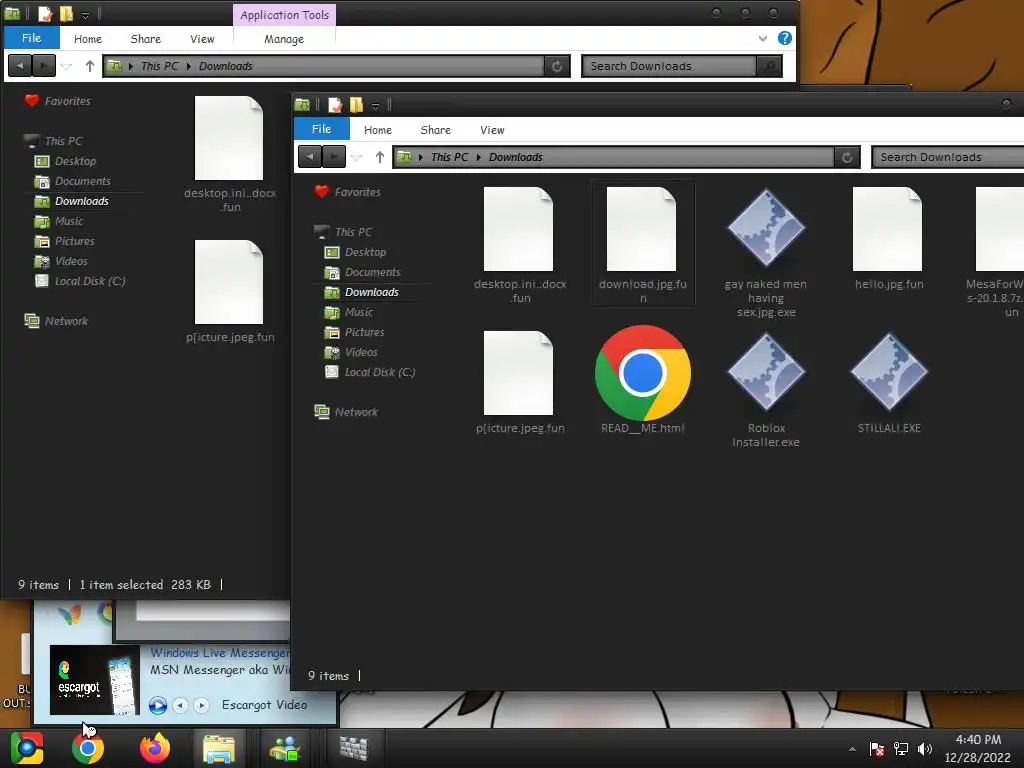
Task: Expand the ribbon chevron in back window
Action: (x=762, y=39)
